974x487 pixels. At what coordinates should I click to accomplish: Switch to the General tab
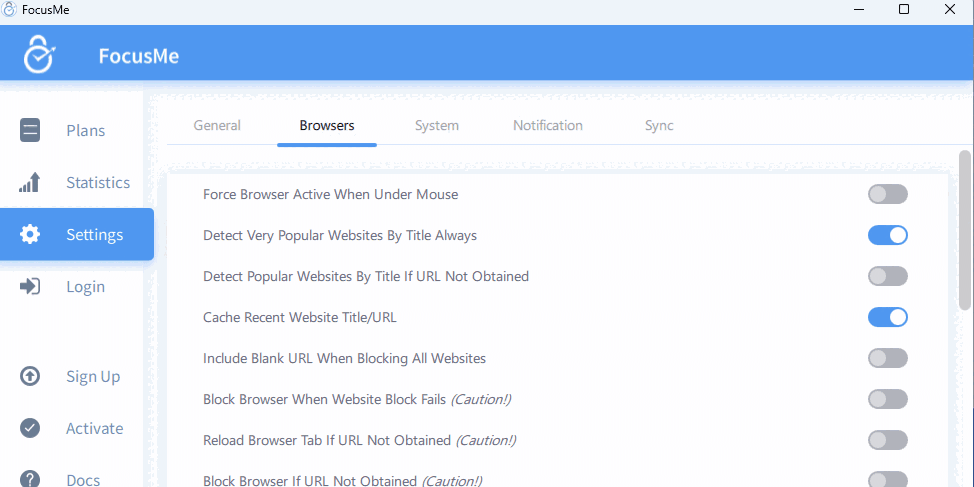click(217, 125)
